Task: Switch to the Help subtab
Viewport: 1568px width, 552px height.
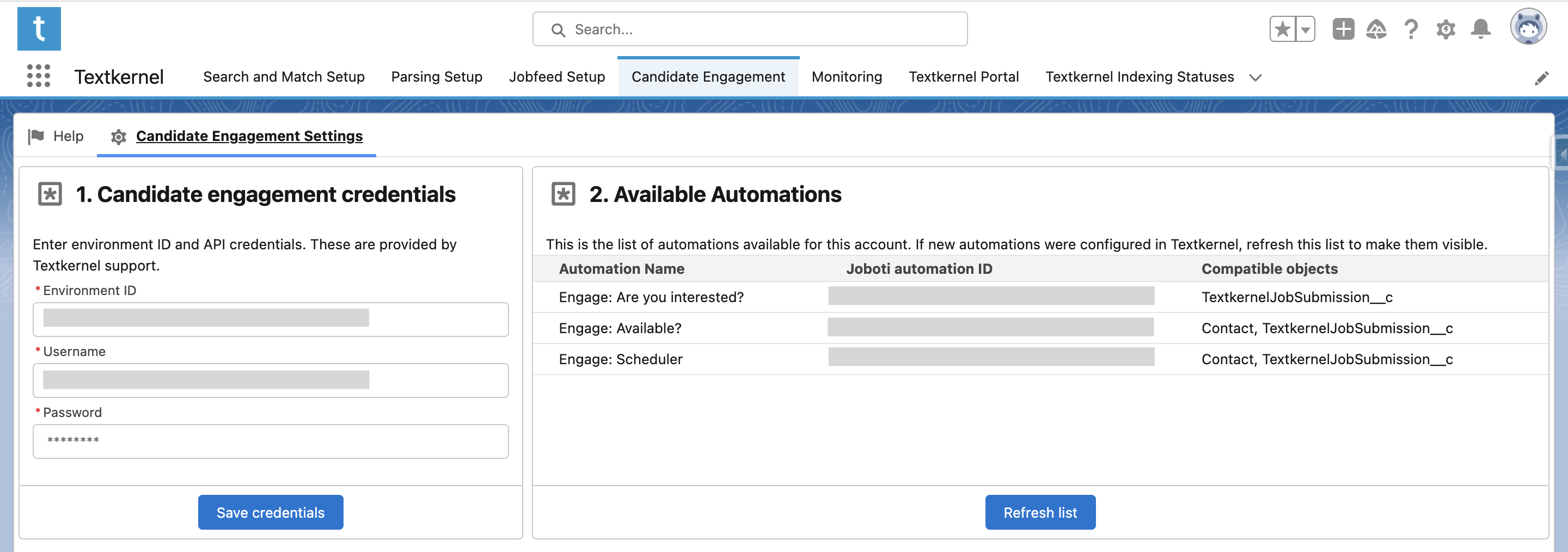Action: pos(56,136)
